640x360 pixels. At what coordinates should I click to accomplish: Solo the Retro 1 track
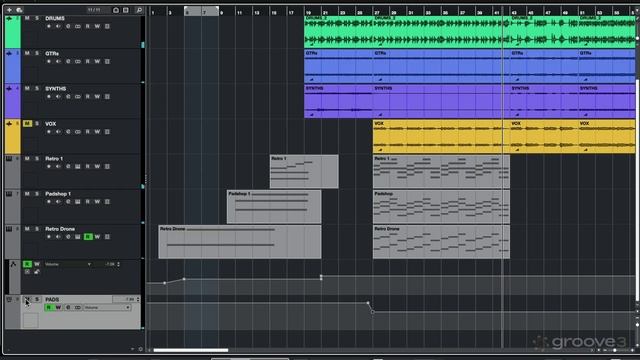click(37, 158)
